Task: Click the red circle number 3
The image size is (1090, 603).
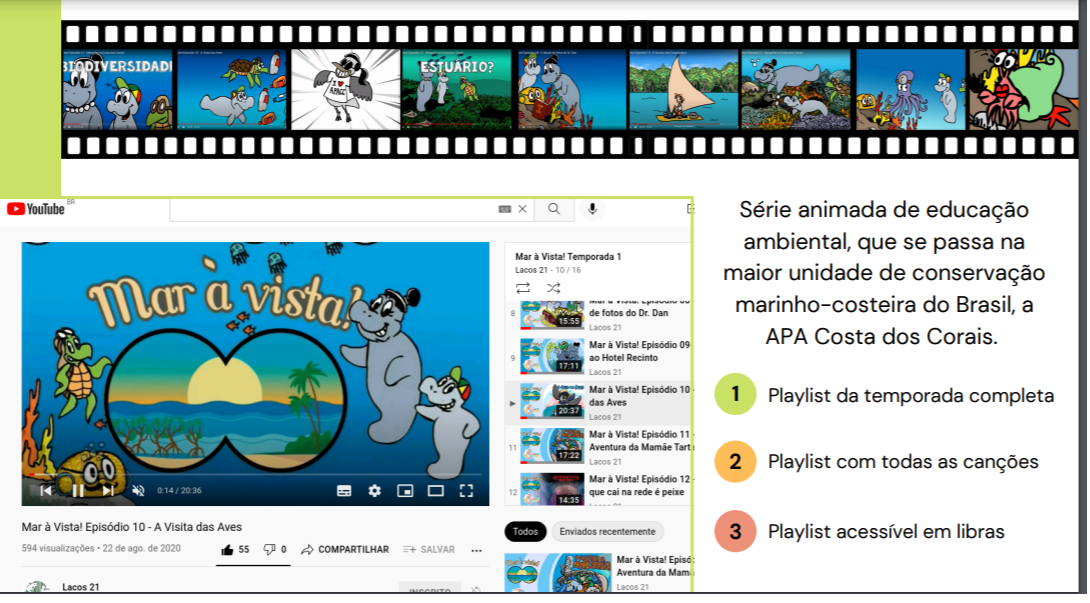Action: point(735,531)
